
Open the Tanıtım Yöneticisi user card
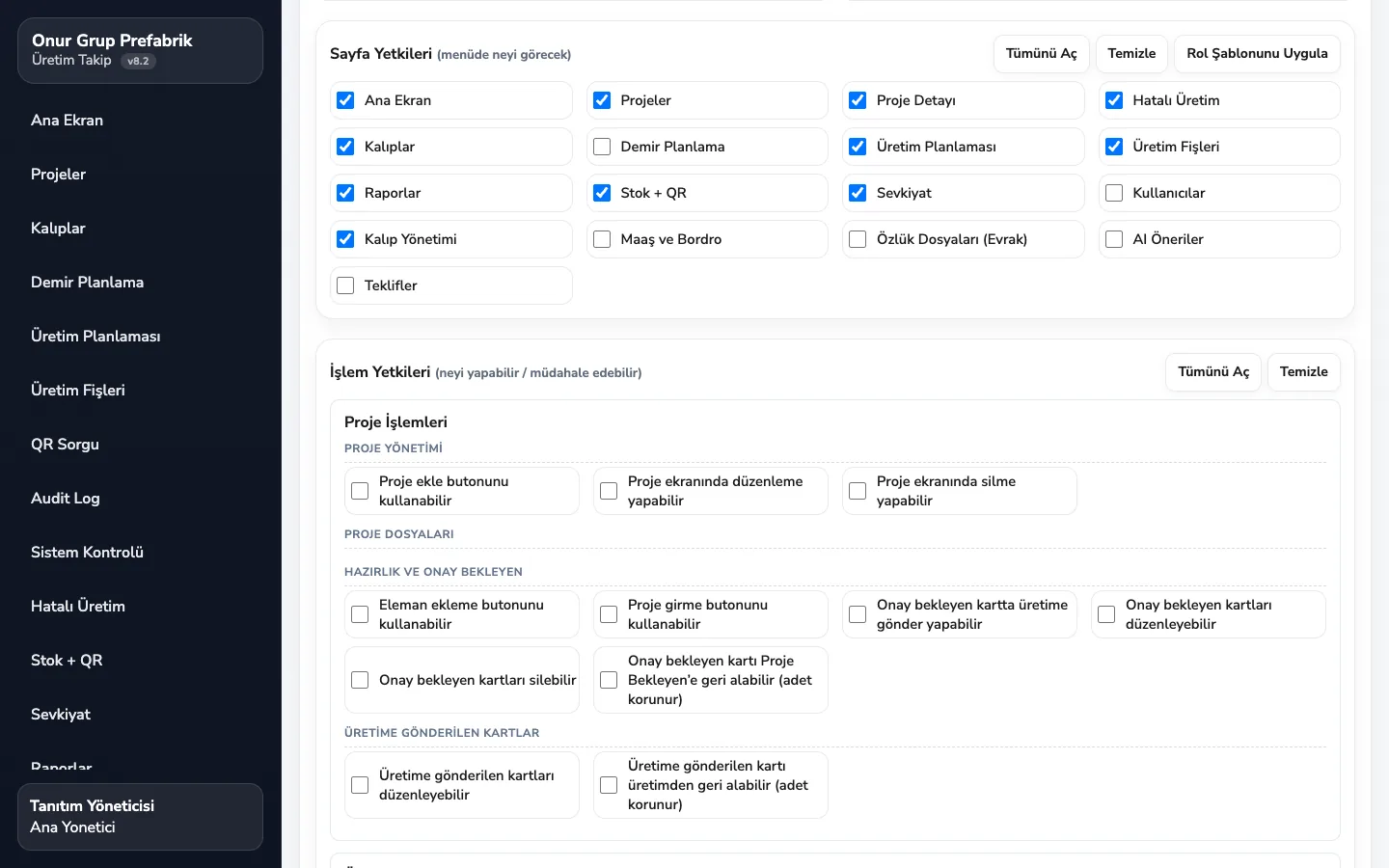point(141,817)
